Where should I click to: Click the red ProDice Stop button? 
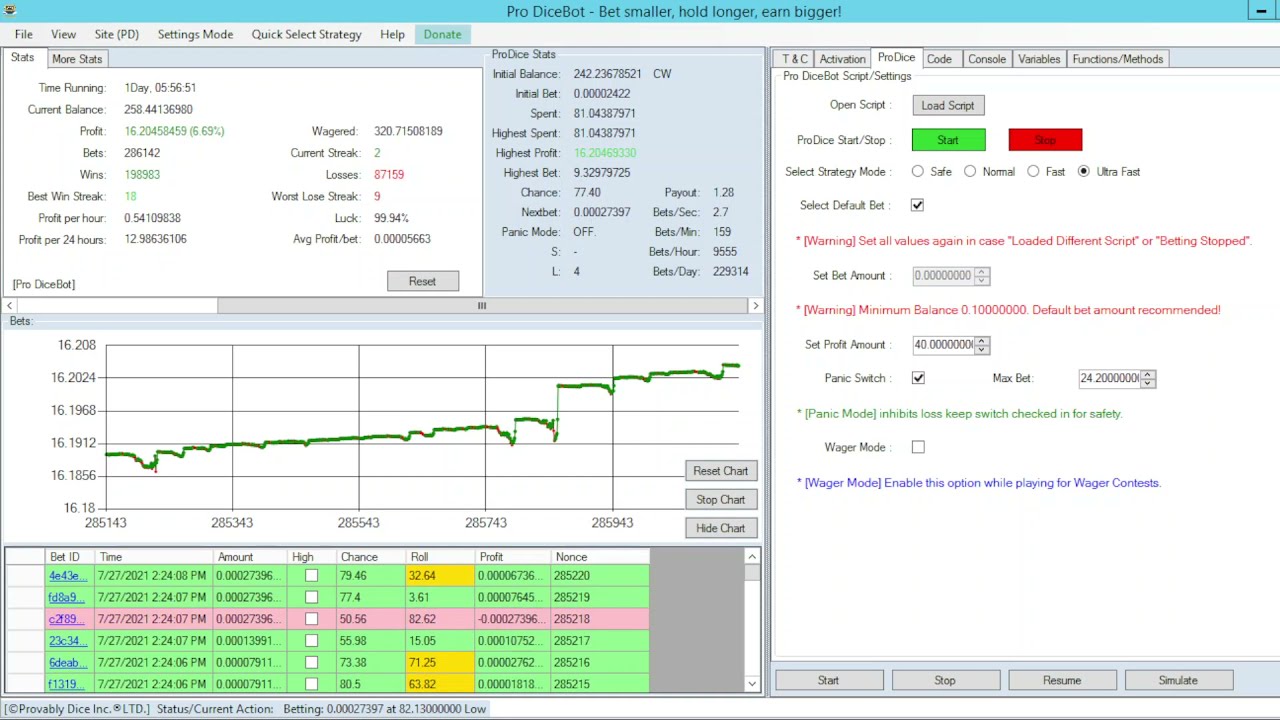click(1045, 140)
